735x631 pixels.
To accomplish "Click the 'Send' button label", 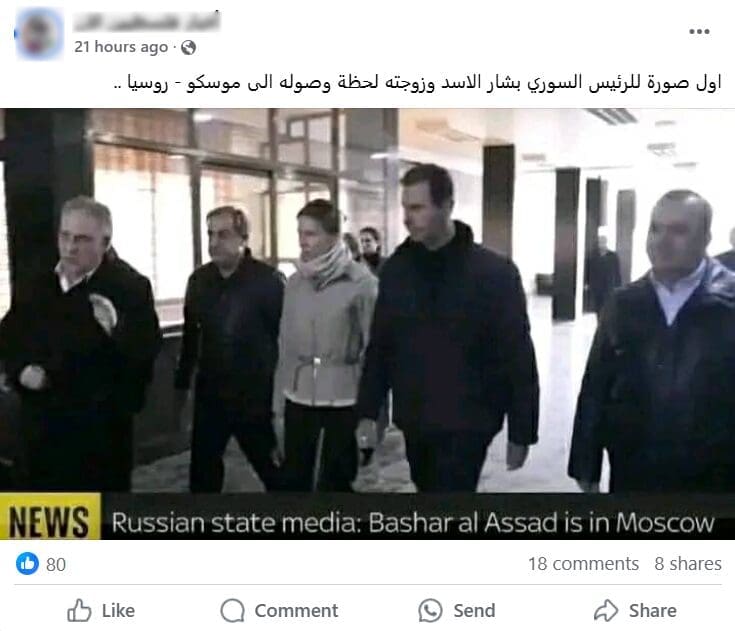I will 474,611.
